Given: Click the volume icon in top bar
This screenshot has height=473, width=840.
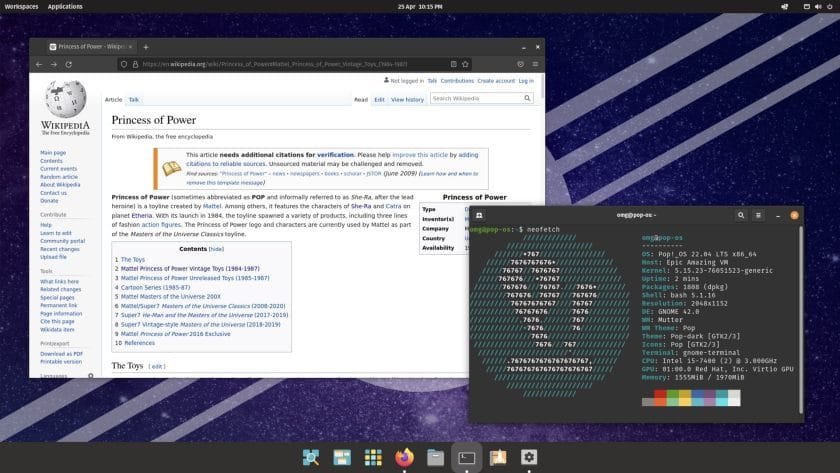Looking at the screenshot, I should point(818,6).
